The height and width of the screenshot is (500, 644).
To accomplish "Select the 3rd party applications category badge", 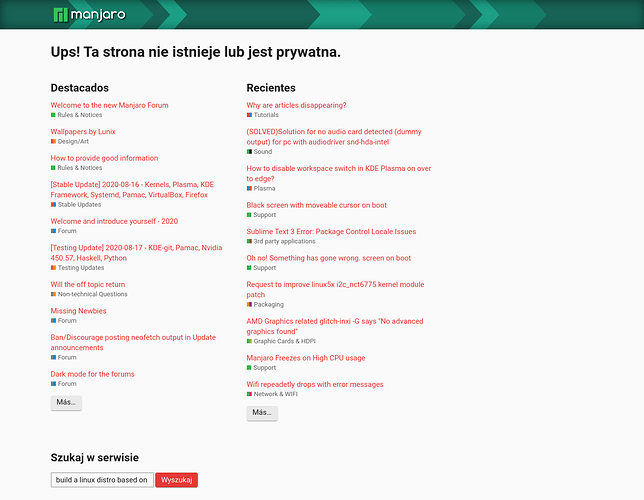I will pyautogui.click(x=281, y=242).
